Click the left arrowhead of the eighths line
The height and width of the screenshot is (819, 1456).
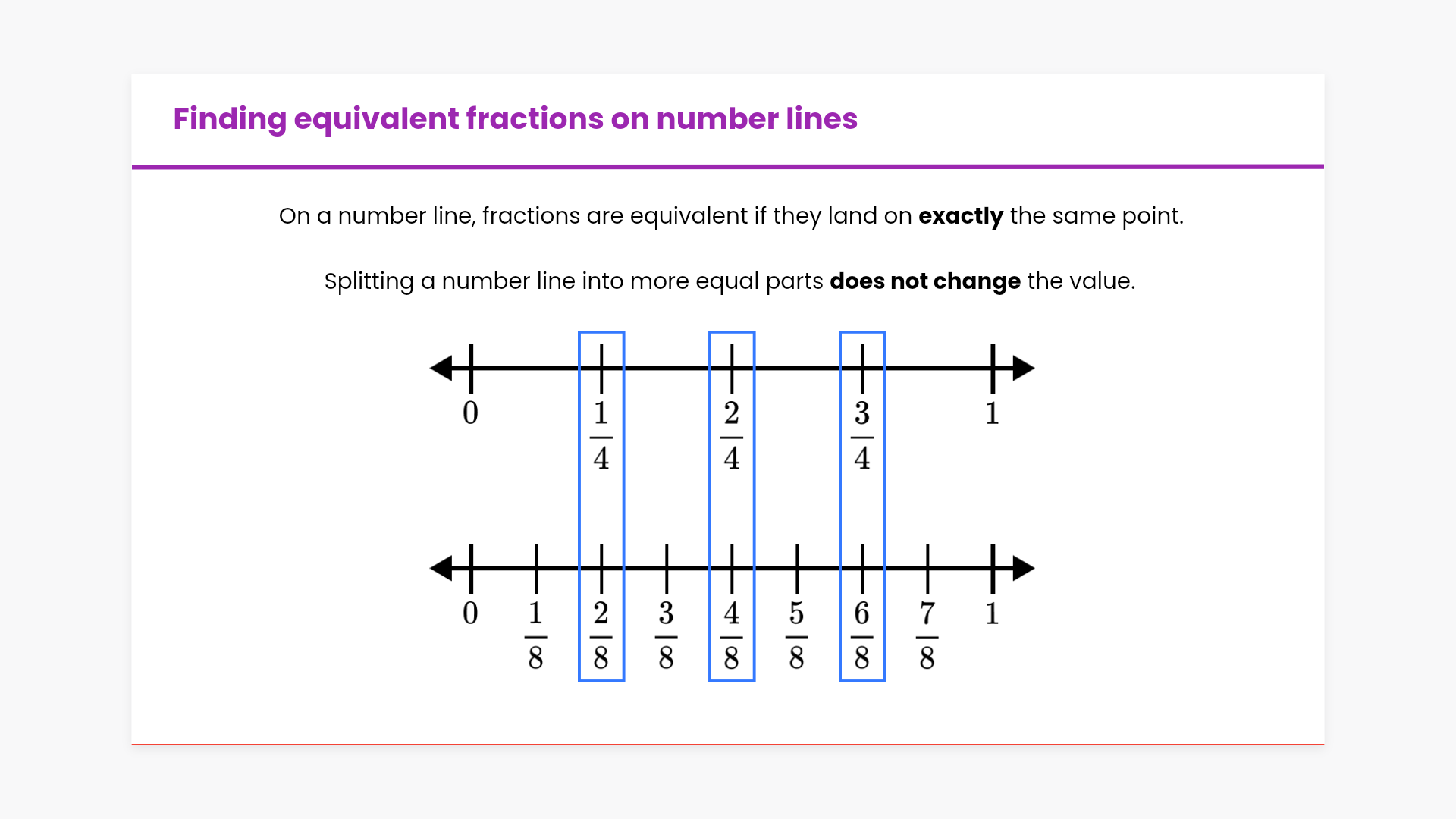[x=441, y=568]
